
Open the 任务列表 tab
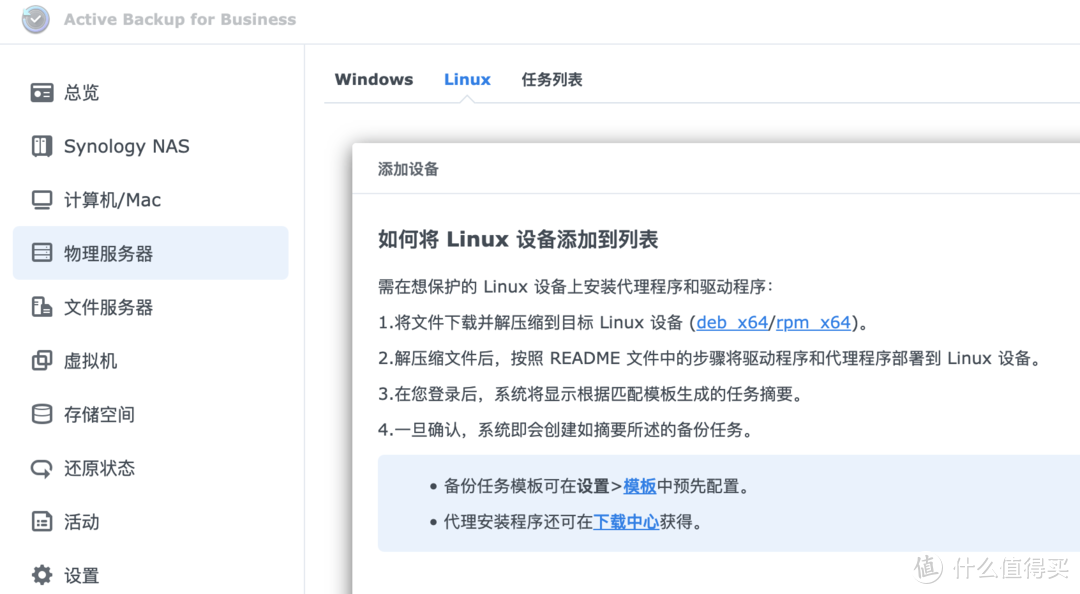(551, 79)
